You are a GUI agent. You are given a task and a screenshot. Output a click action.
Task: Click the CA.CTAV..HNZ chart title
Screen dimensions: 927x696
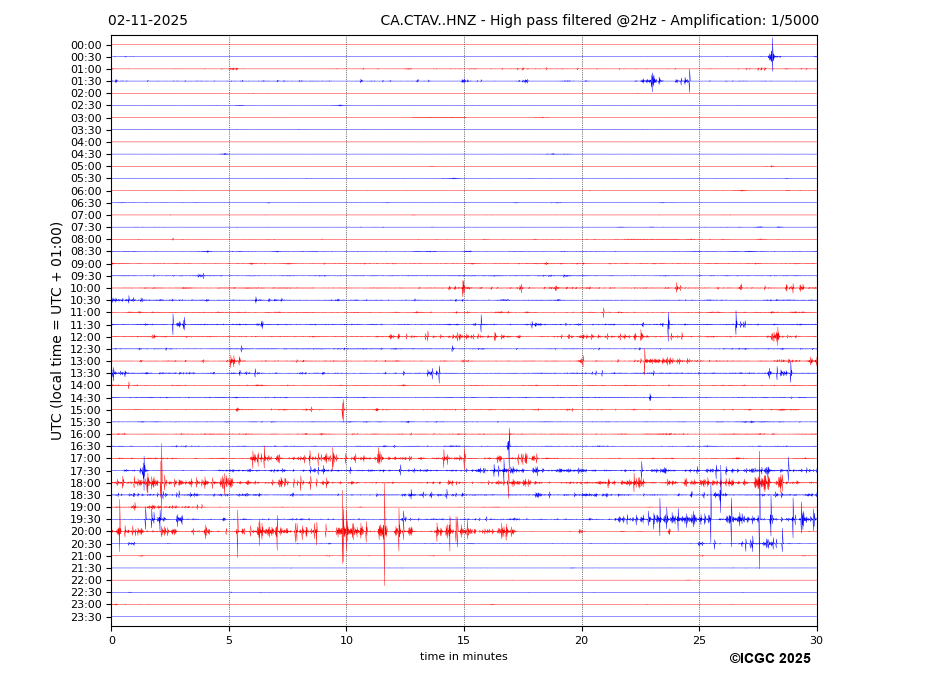pyautogui.click(x=598, y=21)
